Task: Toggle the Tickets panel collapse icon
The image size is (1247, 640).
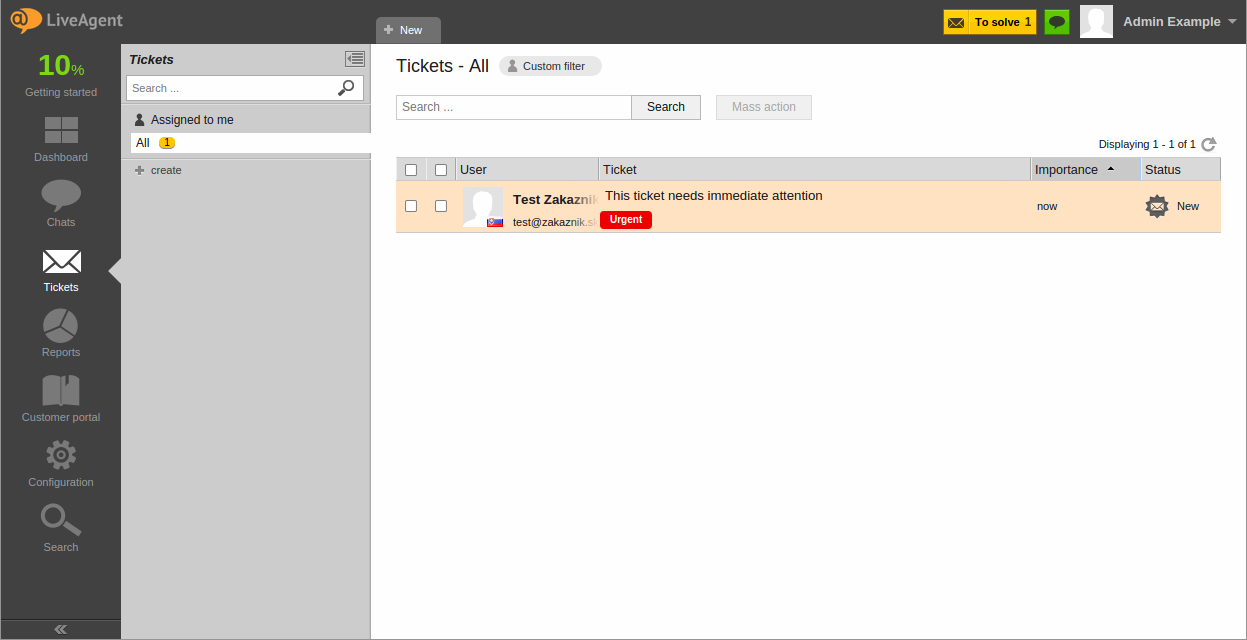Action: coord(355,59)
